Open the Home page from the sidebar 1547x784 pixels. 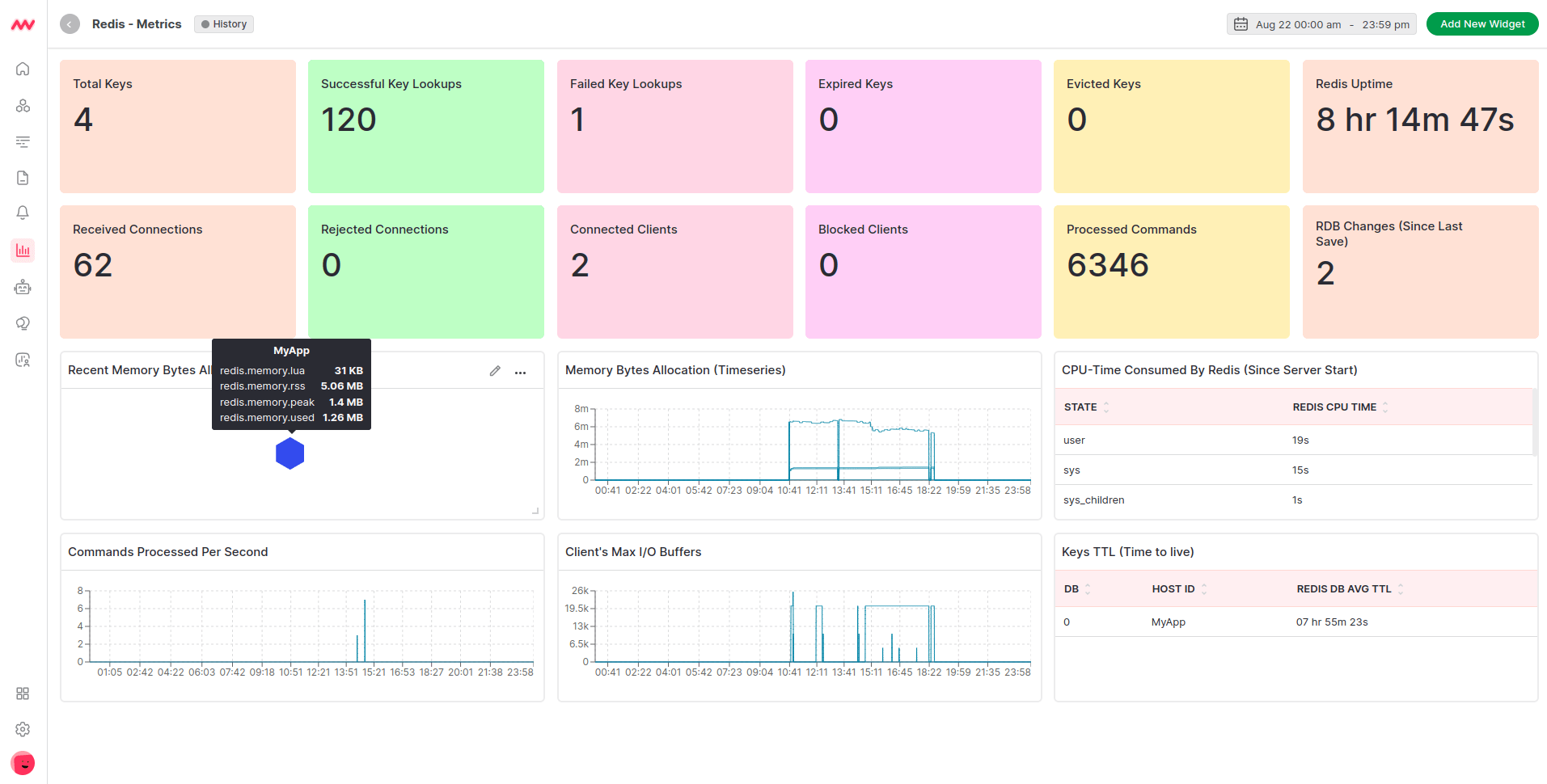click(23, 69)
